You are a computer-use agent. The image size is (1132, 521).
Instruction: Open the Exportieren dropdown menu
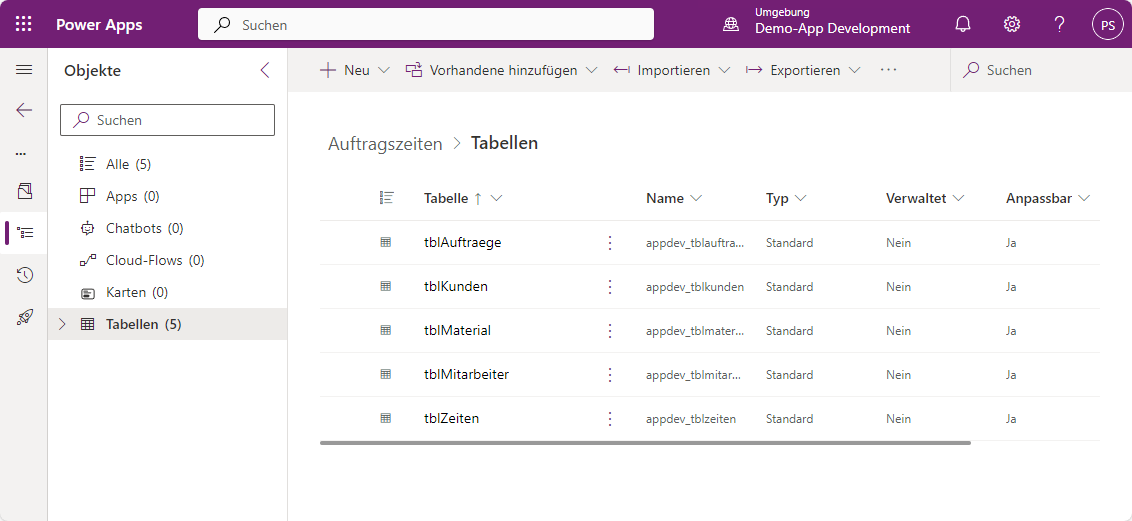(803, 70)
